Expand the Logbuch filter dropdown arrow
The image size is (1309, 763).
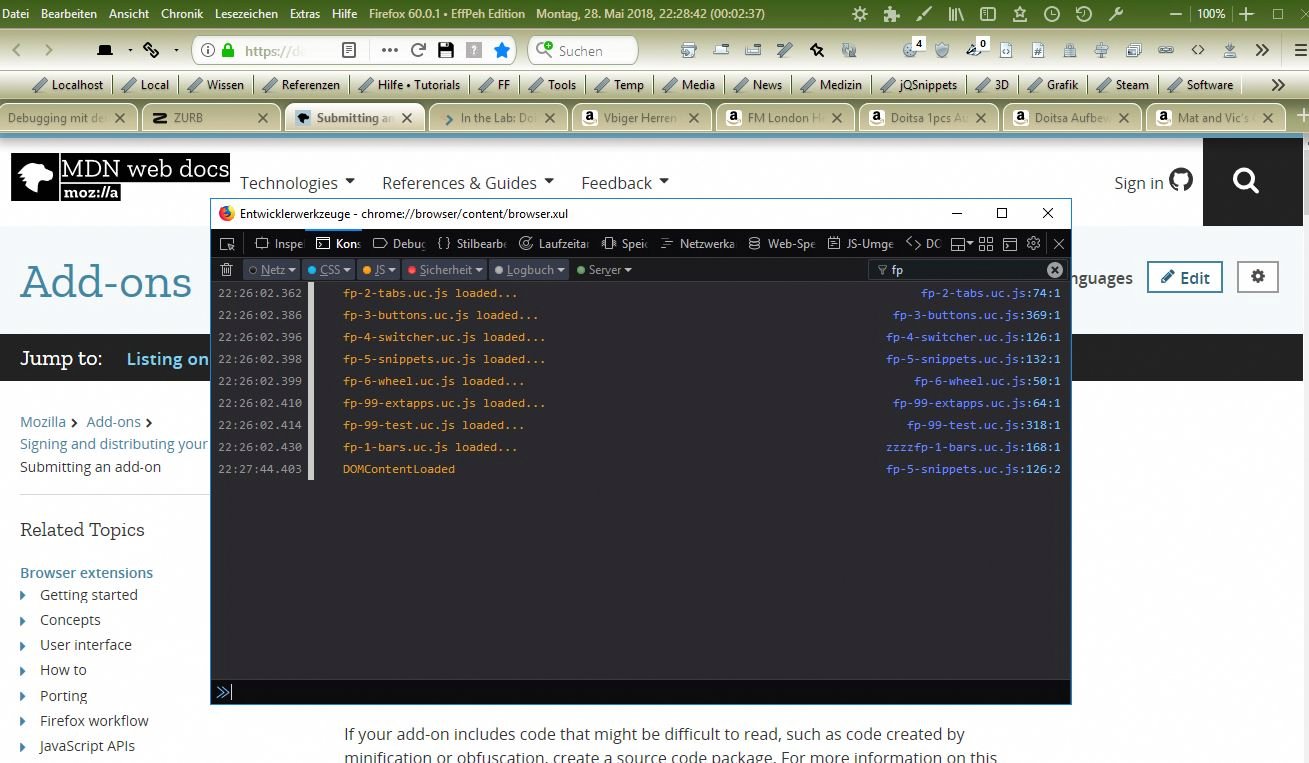(562, 270)
